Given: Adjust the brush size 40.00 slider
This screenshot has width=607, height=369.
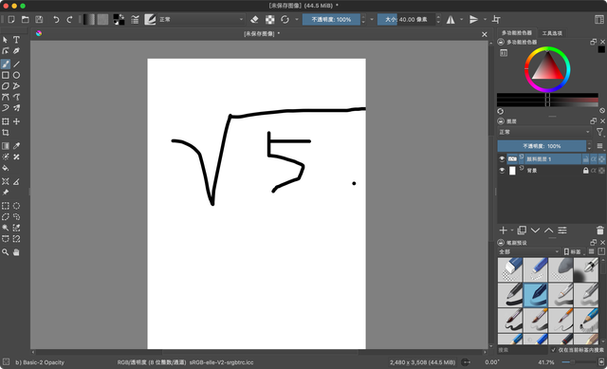Looking at the screenshot, I should [406, 19].
